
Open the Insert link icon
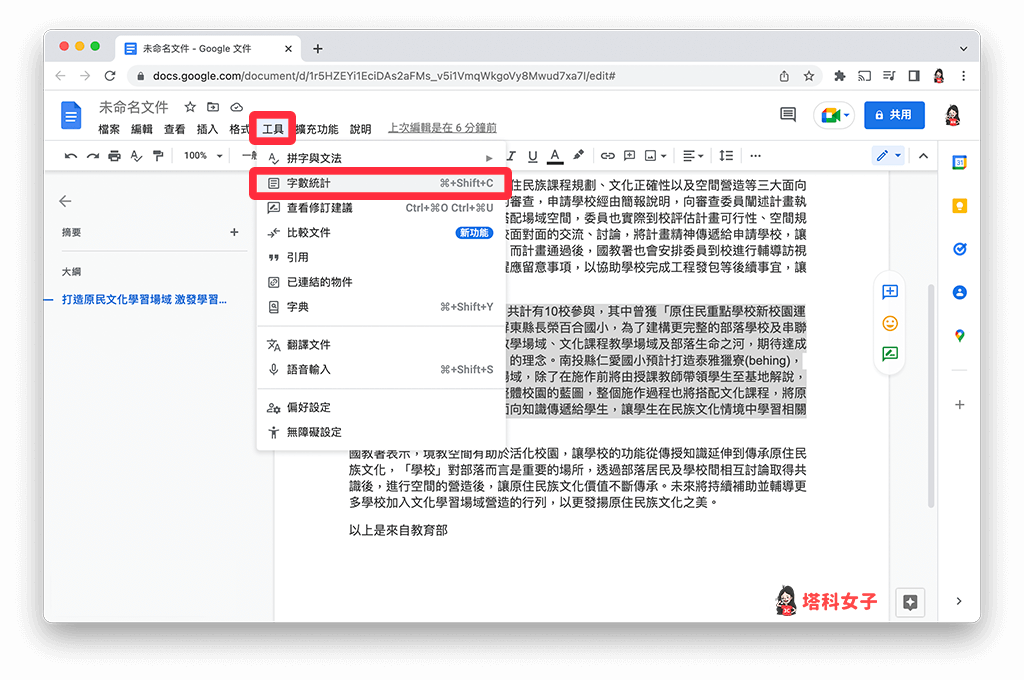coord(608,155)
